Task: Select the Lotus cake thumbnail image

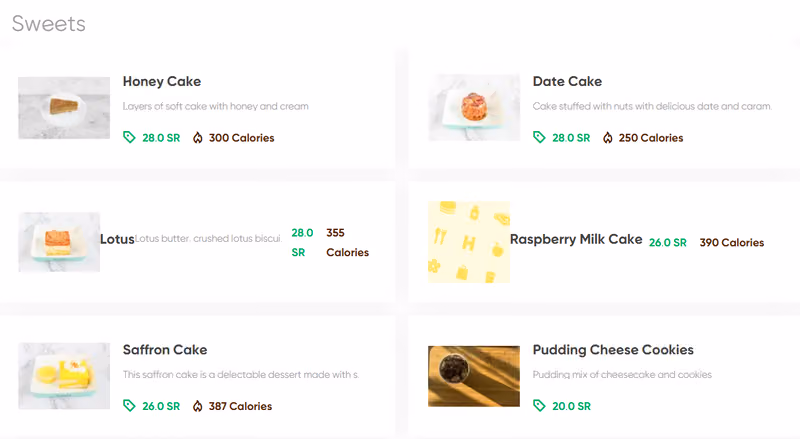Action: (x=59, y=242)
